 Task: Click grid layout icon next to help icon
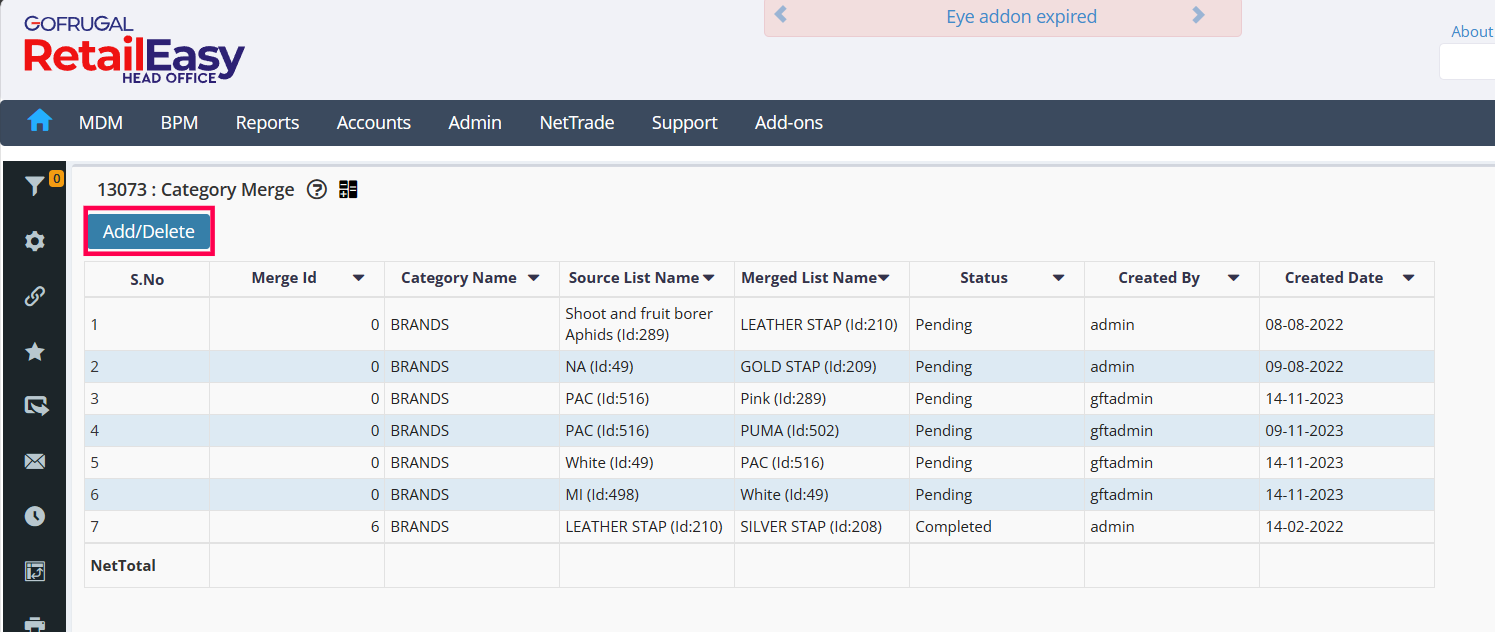click(x=348, y=189)
